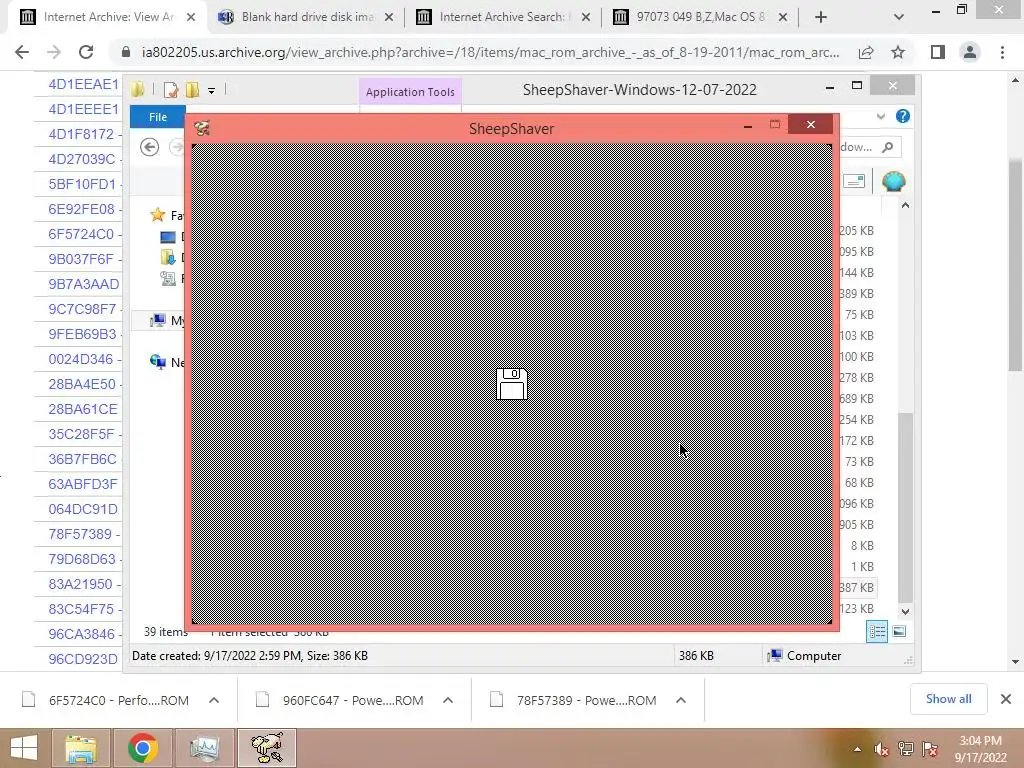Open the 96CD923D ROM link
The height and width of the screenshot is (768, 1024).
click(x=83, y=659)
